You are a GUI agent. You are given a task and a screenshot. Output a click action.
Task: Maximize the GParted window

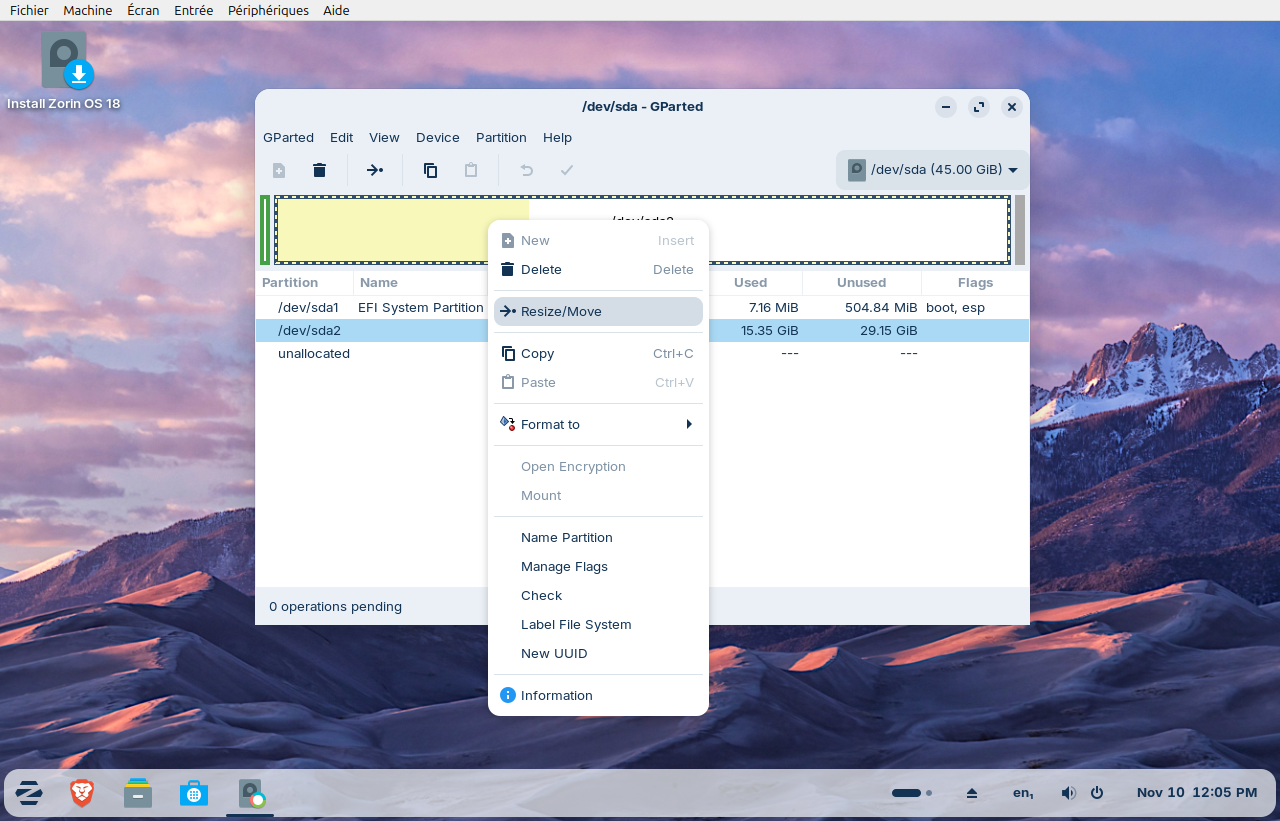click(979, 107)
